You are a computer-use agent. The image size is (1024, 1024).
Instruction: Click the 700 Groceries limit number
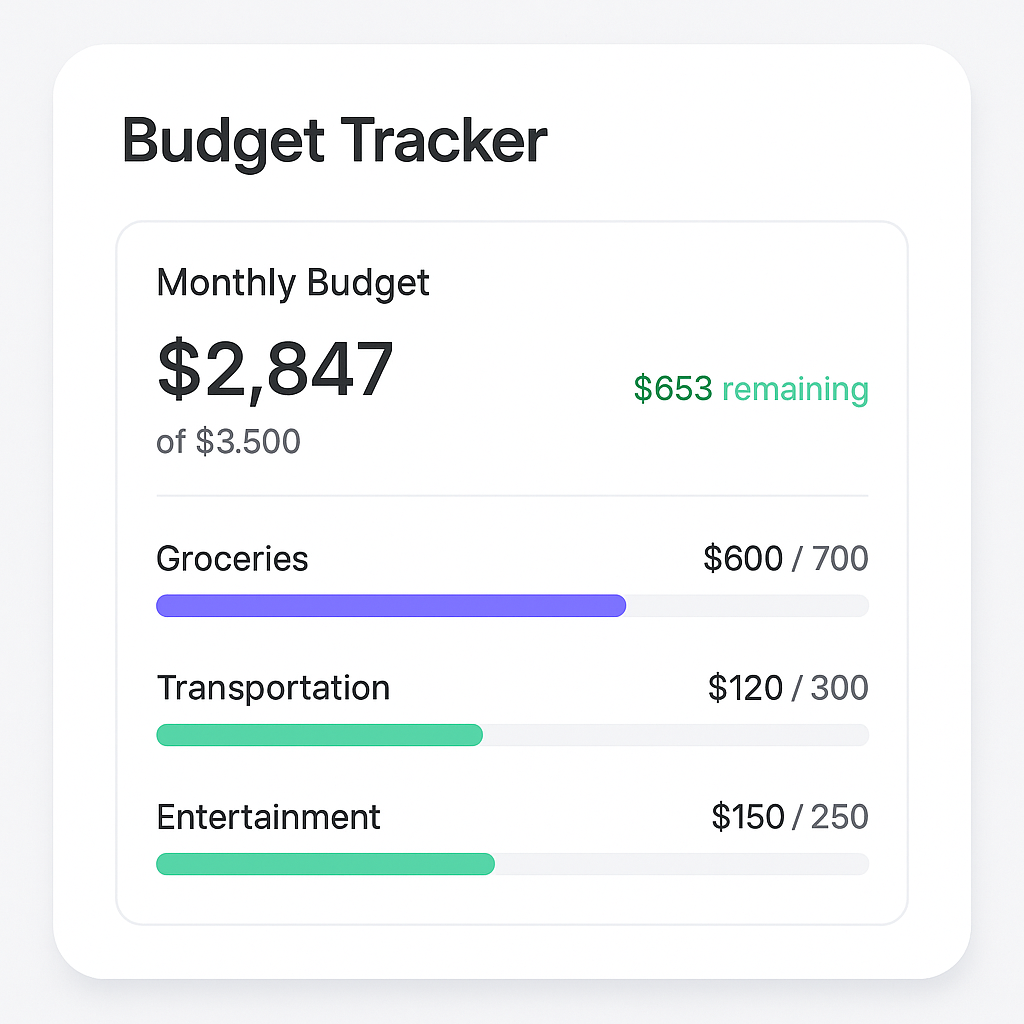[x=840, y=558]
